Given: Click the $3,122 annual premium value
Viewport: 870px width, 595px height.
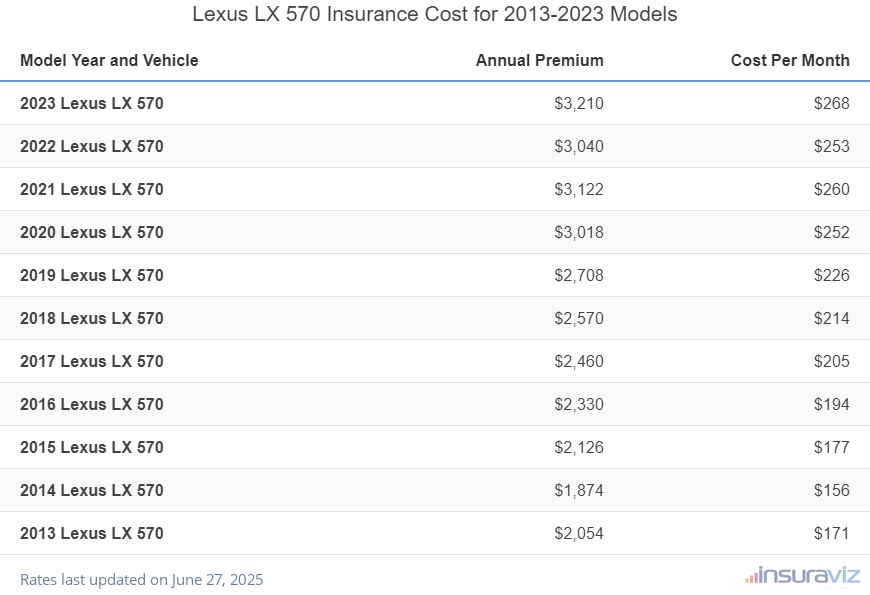Looking at the screenshot, I should point(579,189).
